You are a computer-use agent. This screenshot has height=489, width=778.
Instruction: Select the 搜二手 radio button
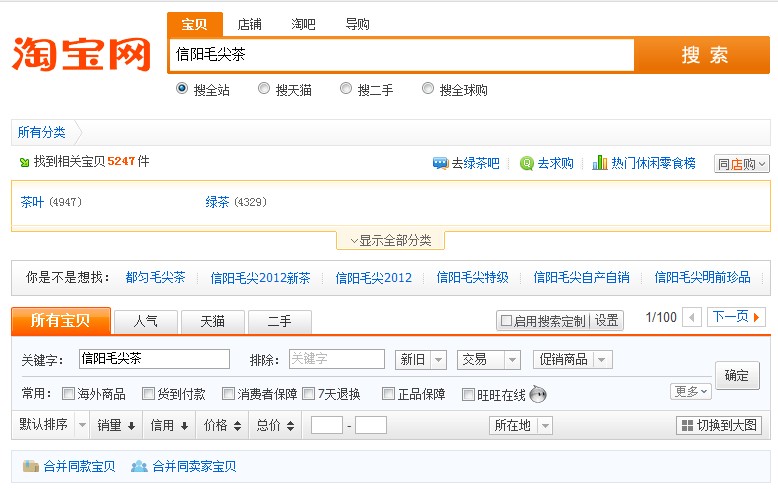pos(346,88)
